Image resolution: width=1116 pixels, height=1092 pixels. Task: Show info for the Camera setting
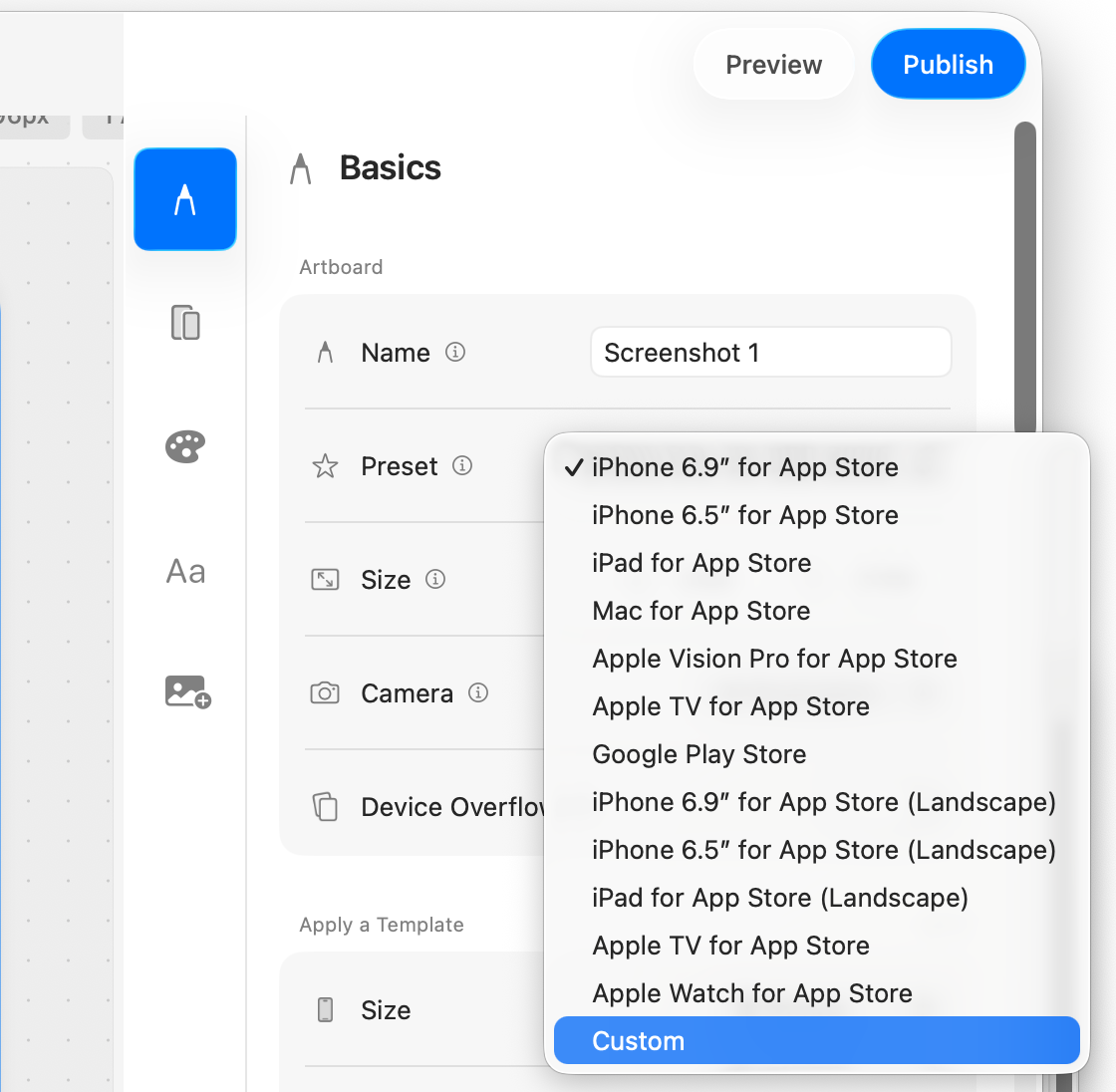tap(478, 692)
